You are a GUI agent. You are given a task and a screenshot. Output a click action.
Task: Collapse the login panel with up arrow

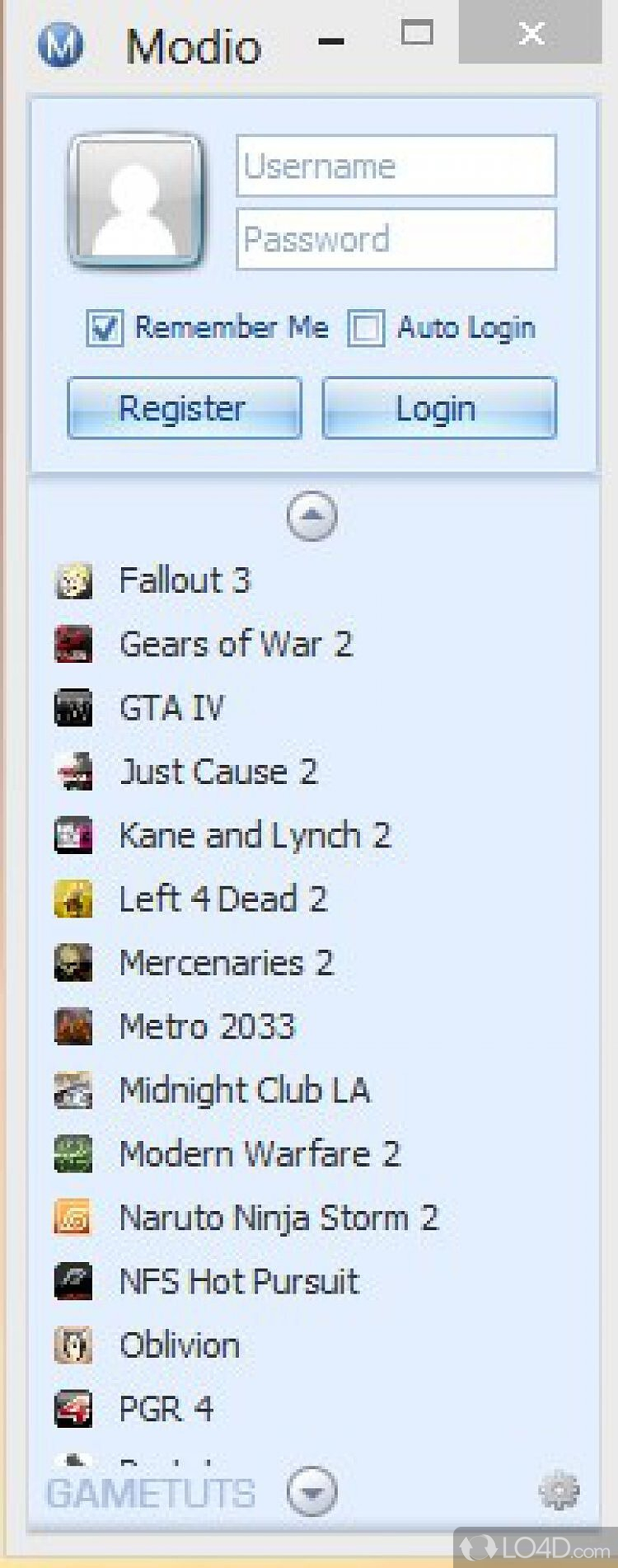click(x=311, y=516)
